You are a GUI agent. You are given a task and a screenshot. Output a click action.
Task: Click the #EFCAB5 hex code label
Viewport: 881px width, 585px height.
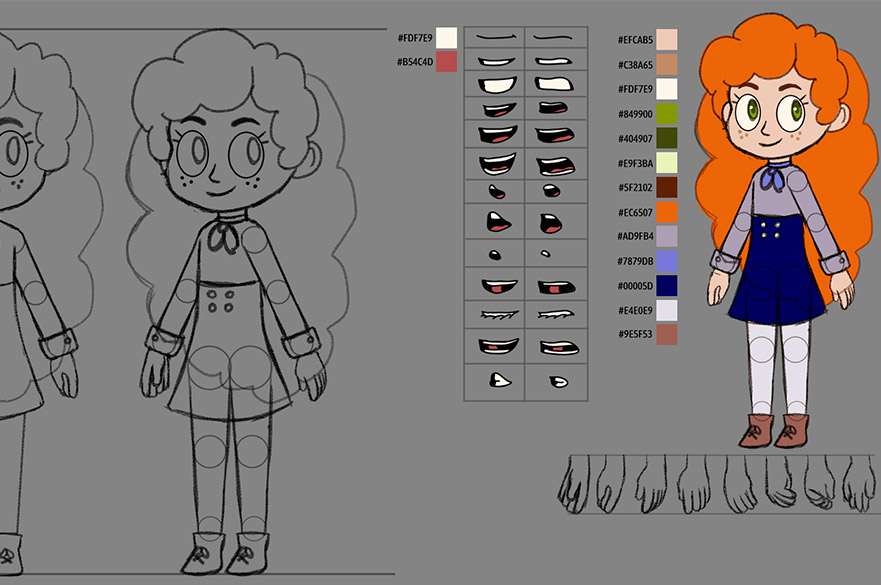tap(635, 40)
